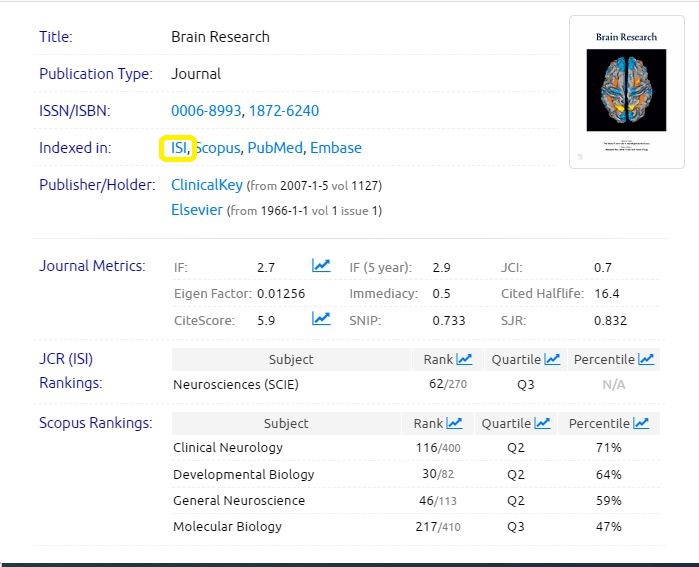Click Scopus Quartile column chart icon
Screen dimensions: 699x567
point(542,423)
